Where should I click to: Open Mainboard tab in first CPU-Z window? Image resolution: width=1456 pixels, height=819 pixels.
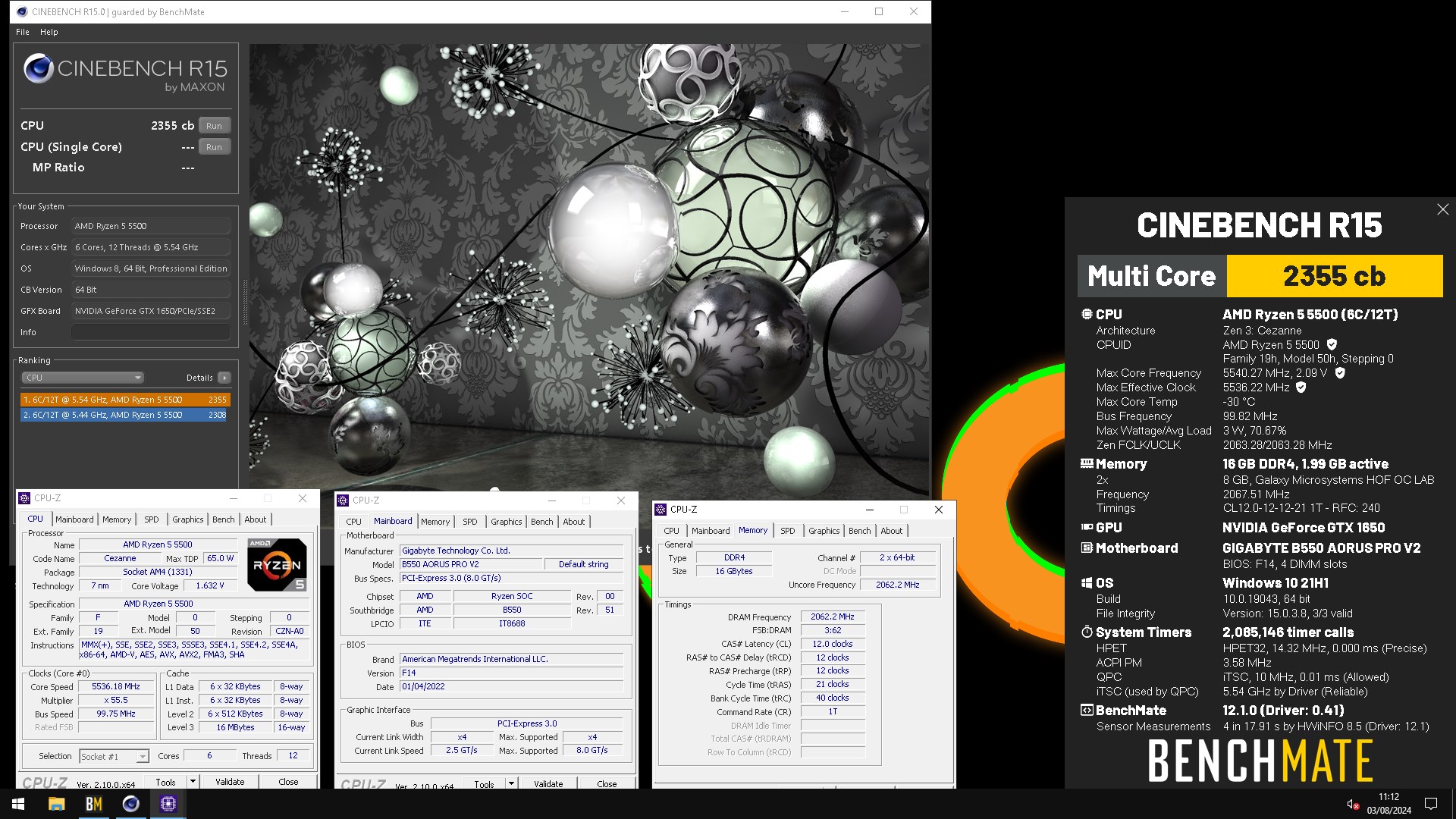tap(74, 519)
